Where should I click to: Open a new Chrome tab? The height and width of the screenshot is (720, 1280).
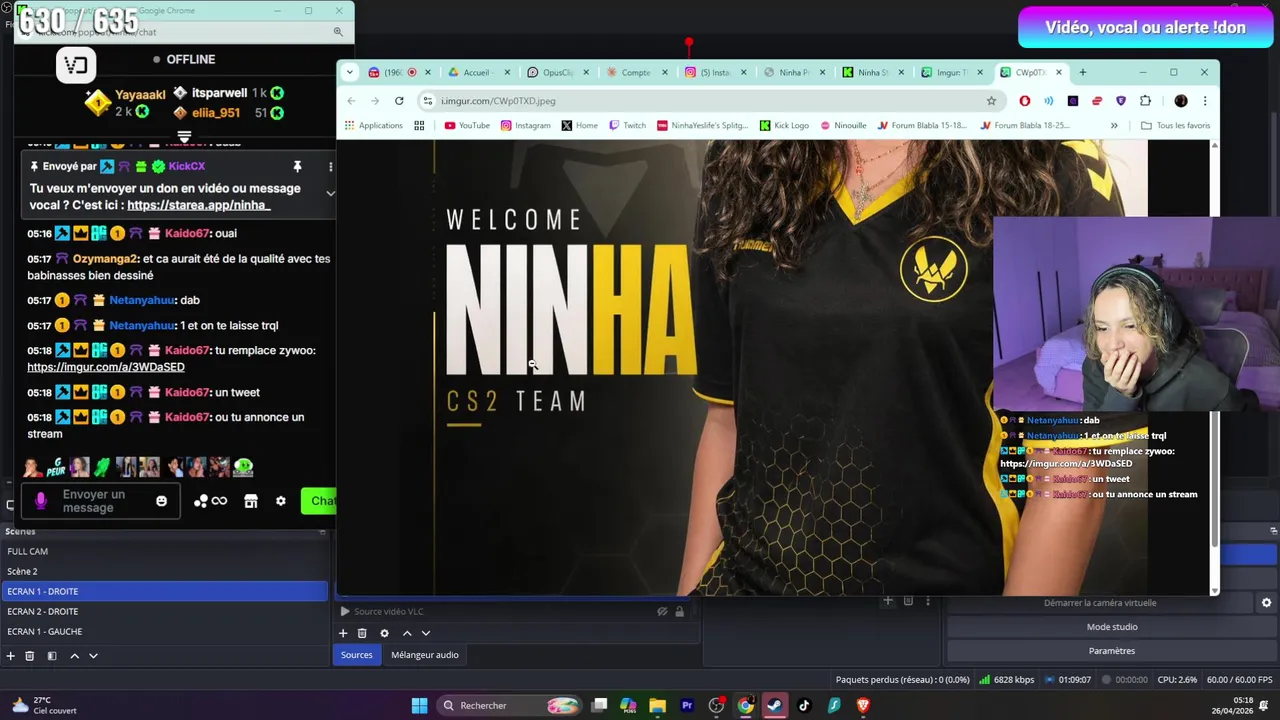[1083, 72]
